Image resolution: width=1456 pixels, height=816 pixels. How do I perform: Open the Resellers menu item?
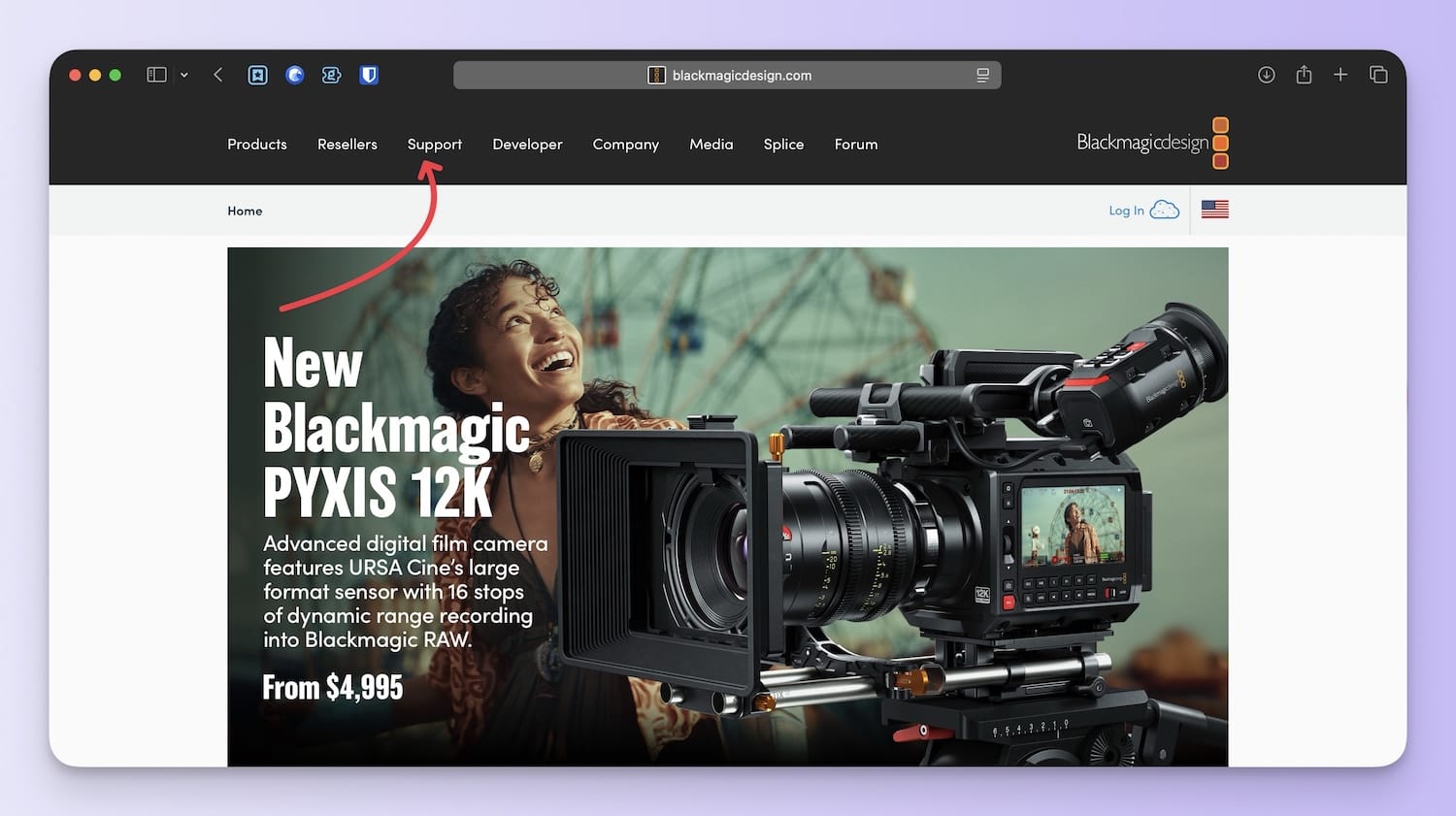347,144
